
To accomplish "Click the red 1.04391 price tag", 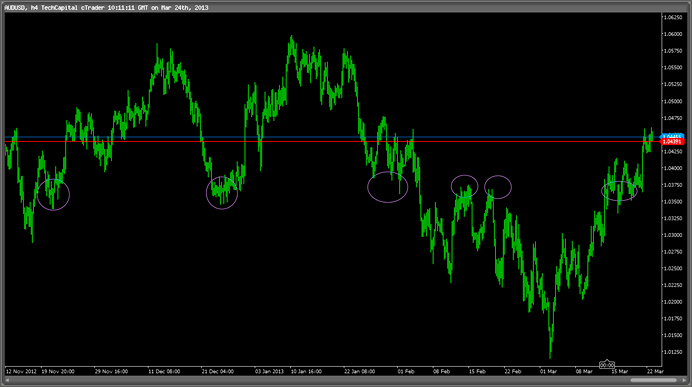I will pos(672,142).
